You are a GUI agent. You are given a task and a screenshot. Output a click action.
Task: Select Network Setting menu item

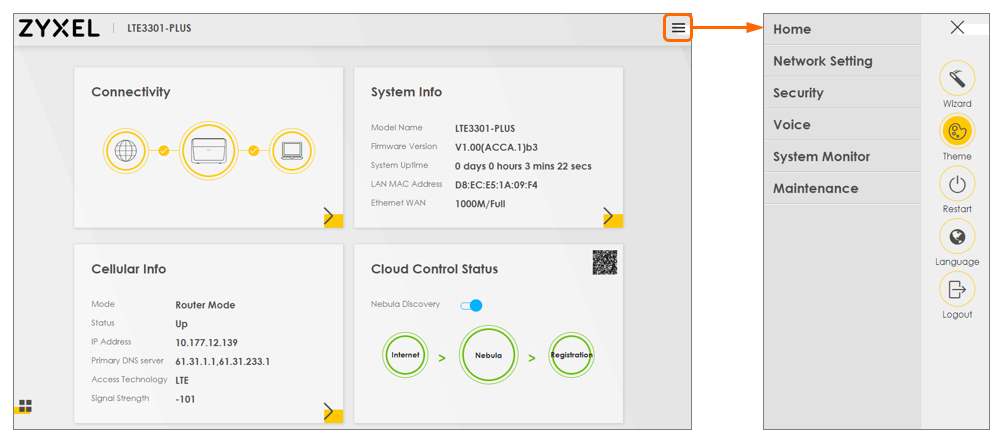point(823,61)
